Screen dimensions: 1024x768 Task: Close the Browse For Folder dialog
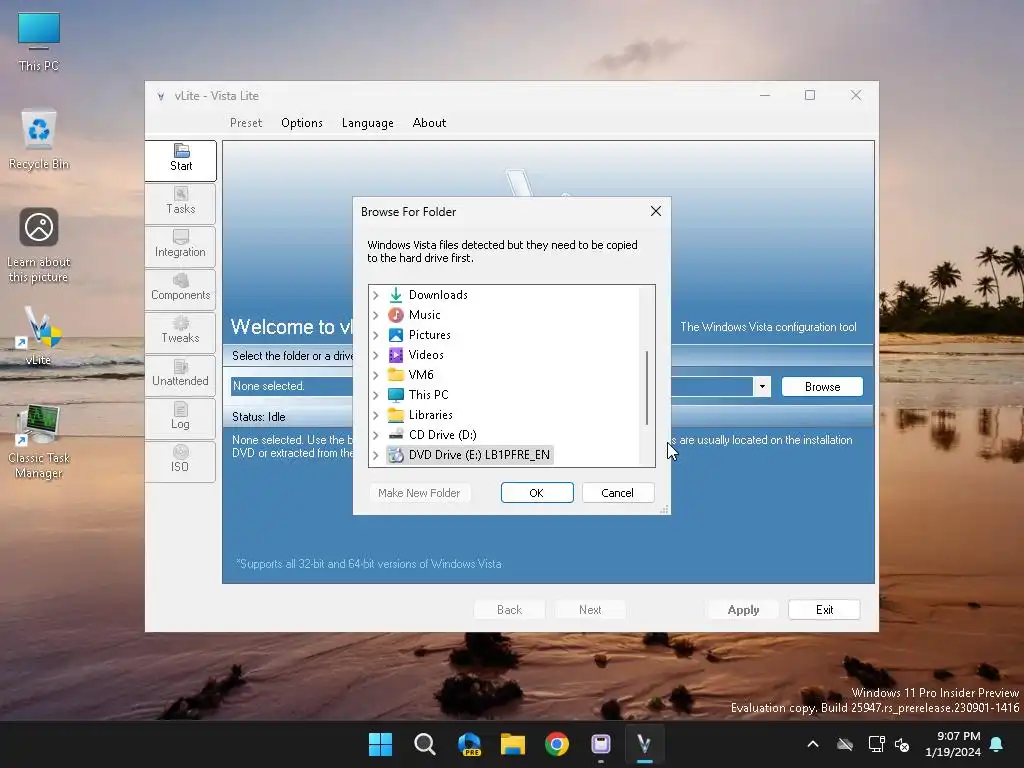coord(656,211)
